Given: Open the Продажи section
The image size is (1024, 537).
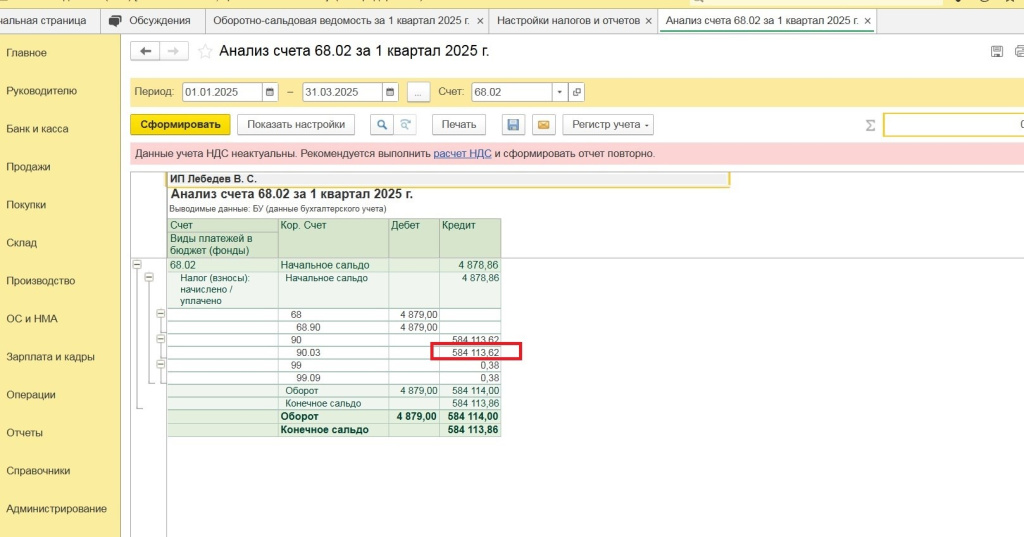Looking at the screenshot, I should [28, 167].
